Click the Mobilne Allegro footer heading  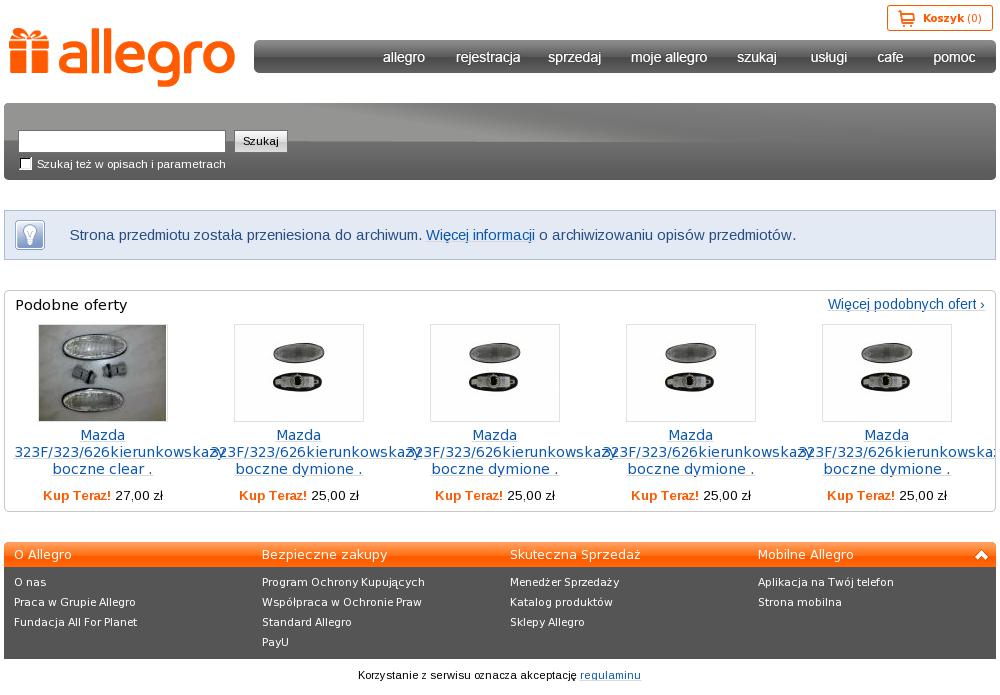click(805, 555)
